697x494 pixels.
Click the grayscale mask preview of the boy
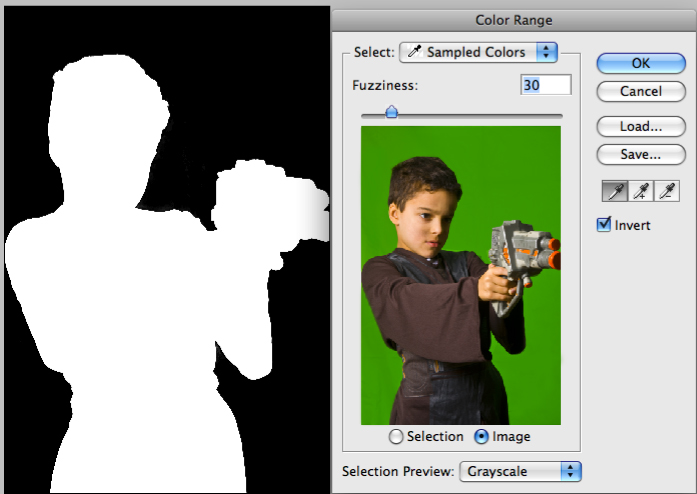point(167,249)
